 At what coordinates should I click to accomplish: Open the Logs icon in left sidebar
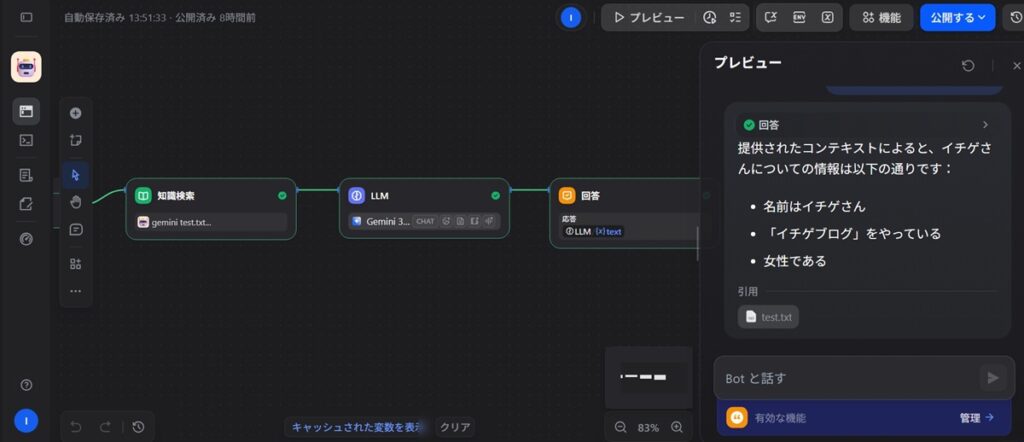click(26, 175)
